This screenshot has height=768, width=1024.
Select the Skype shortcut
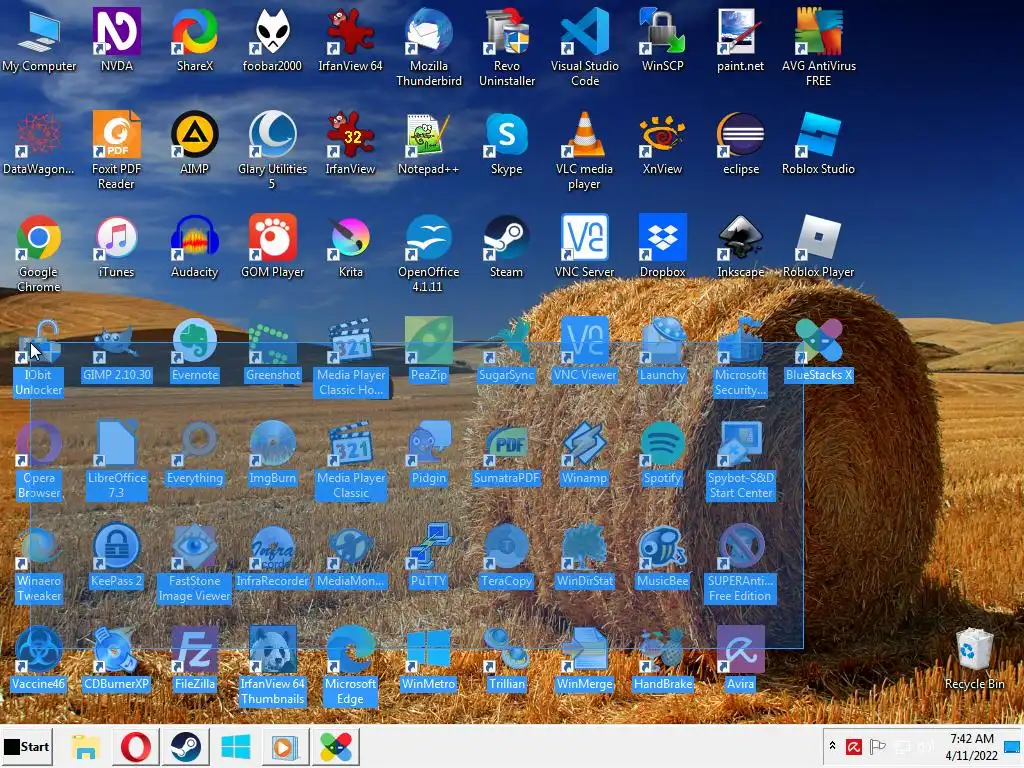tap(507, 142)
